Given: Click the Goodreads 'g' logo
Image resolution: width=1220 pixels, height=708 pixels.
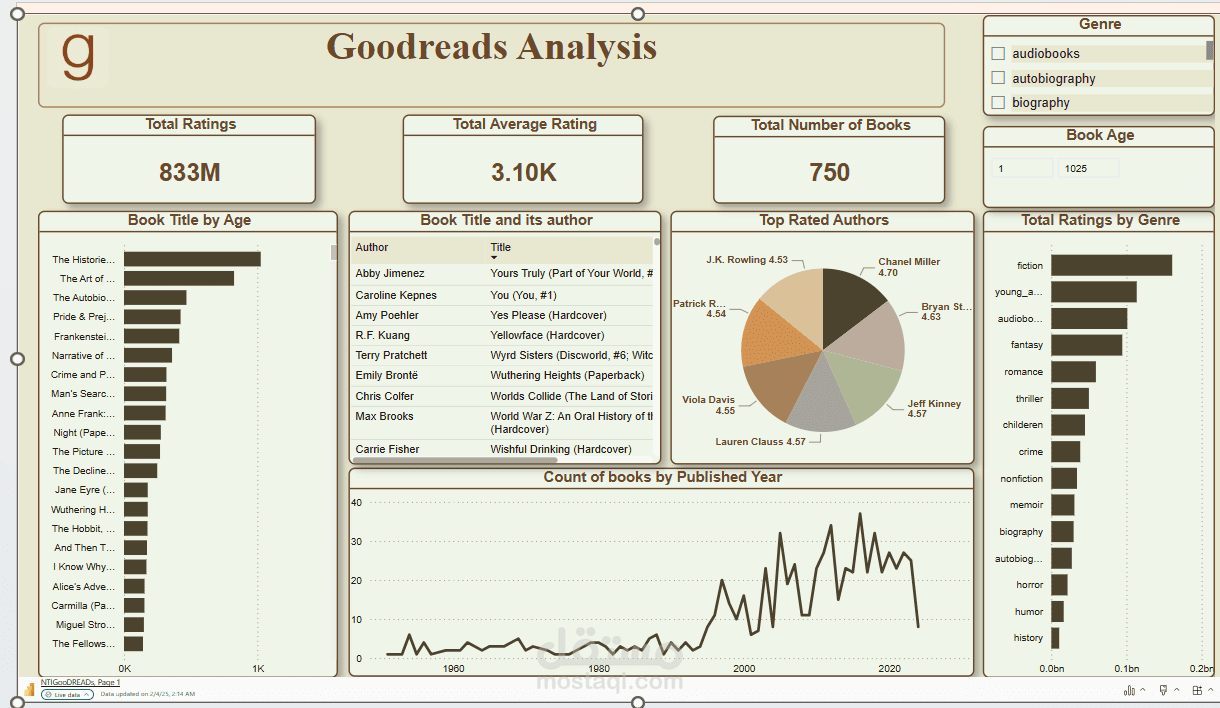Looking at the screenshot, I should click(77, 57).
